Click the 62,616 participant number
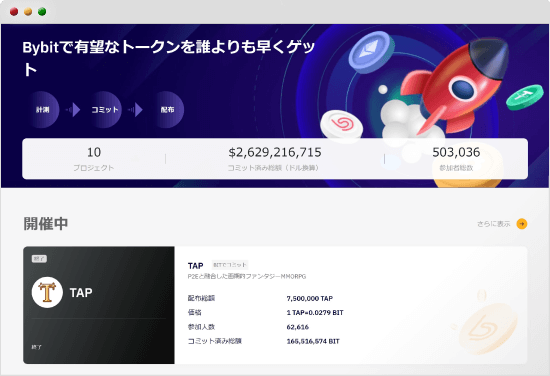Screen dimensions: 550x376 coord(297,327)
